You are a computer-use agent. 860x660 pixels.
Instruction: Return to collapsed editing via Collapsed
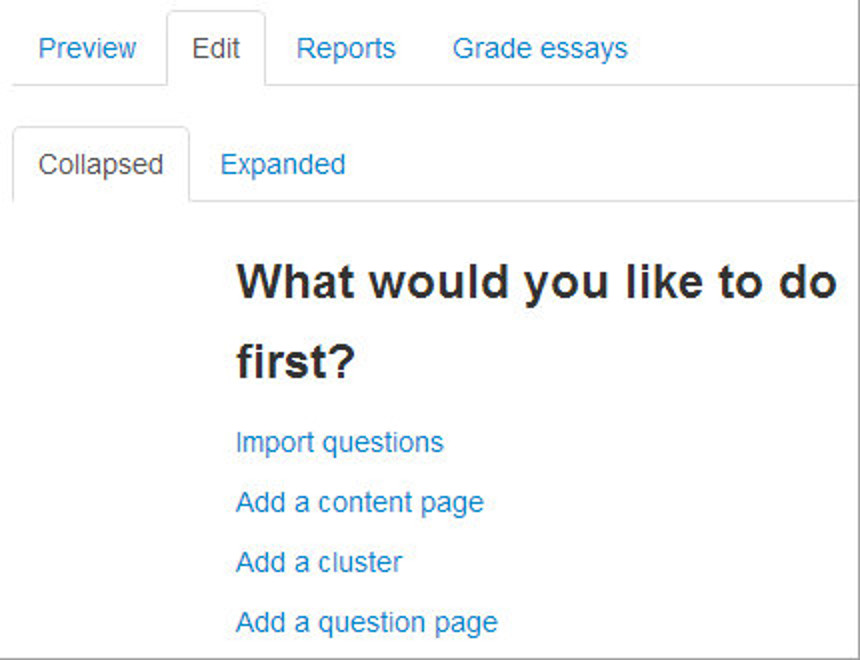coord(101,164)
